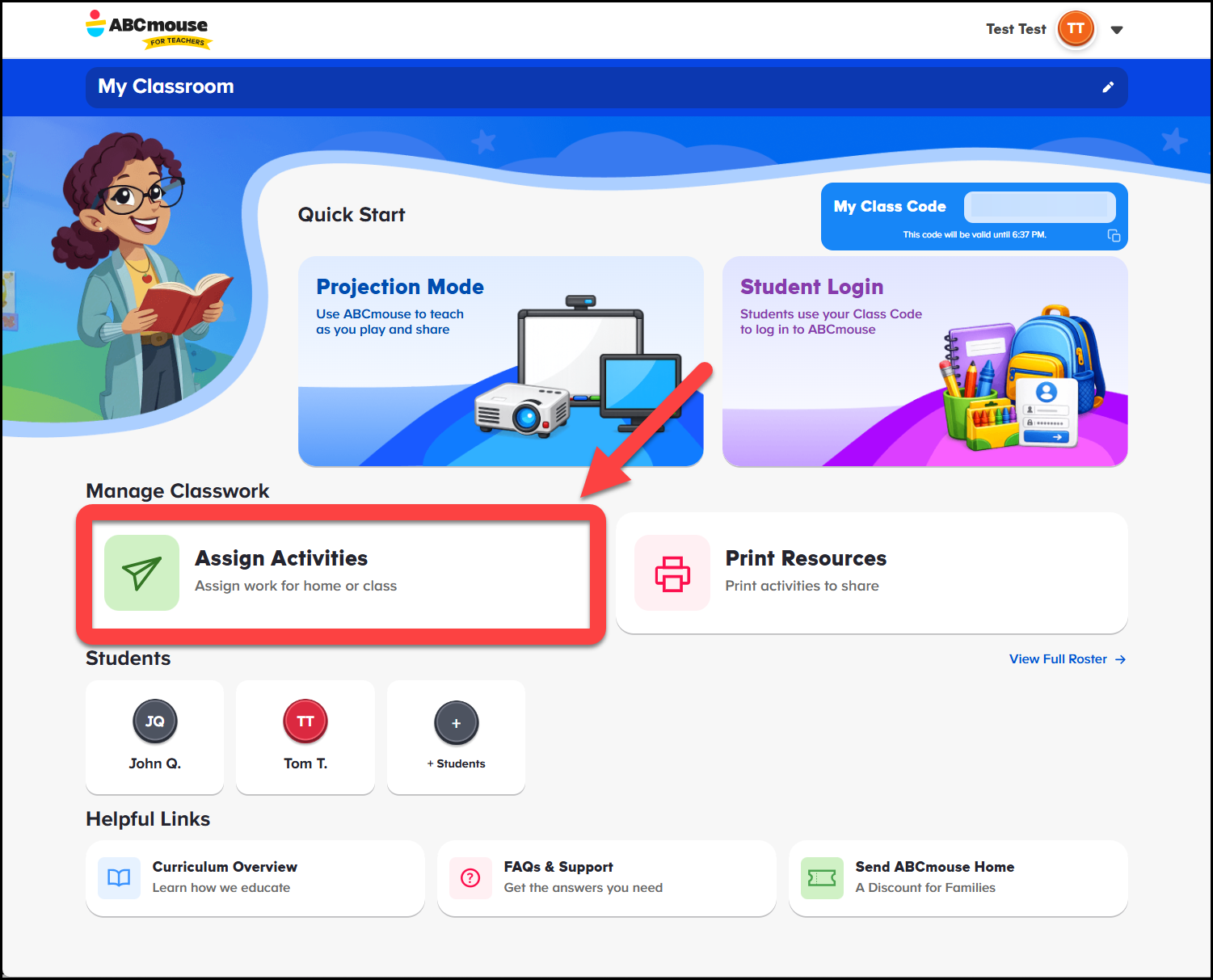This screenshot has height=980, width=1213.
Task: Click 'Learn how we educate' text
Action: coord(221,888)
